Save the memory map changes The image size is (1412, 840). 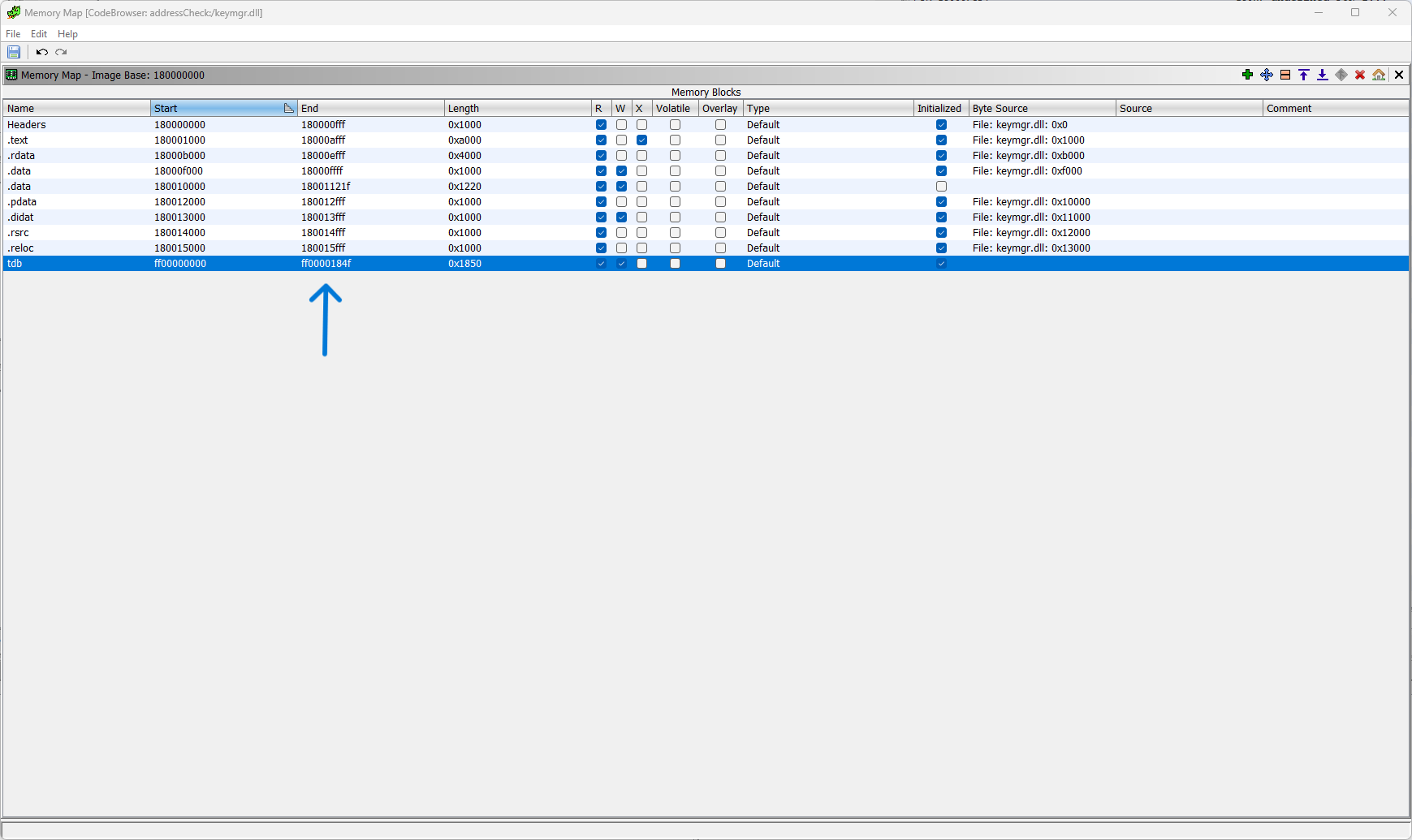13,52
